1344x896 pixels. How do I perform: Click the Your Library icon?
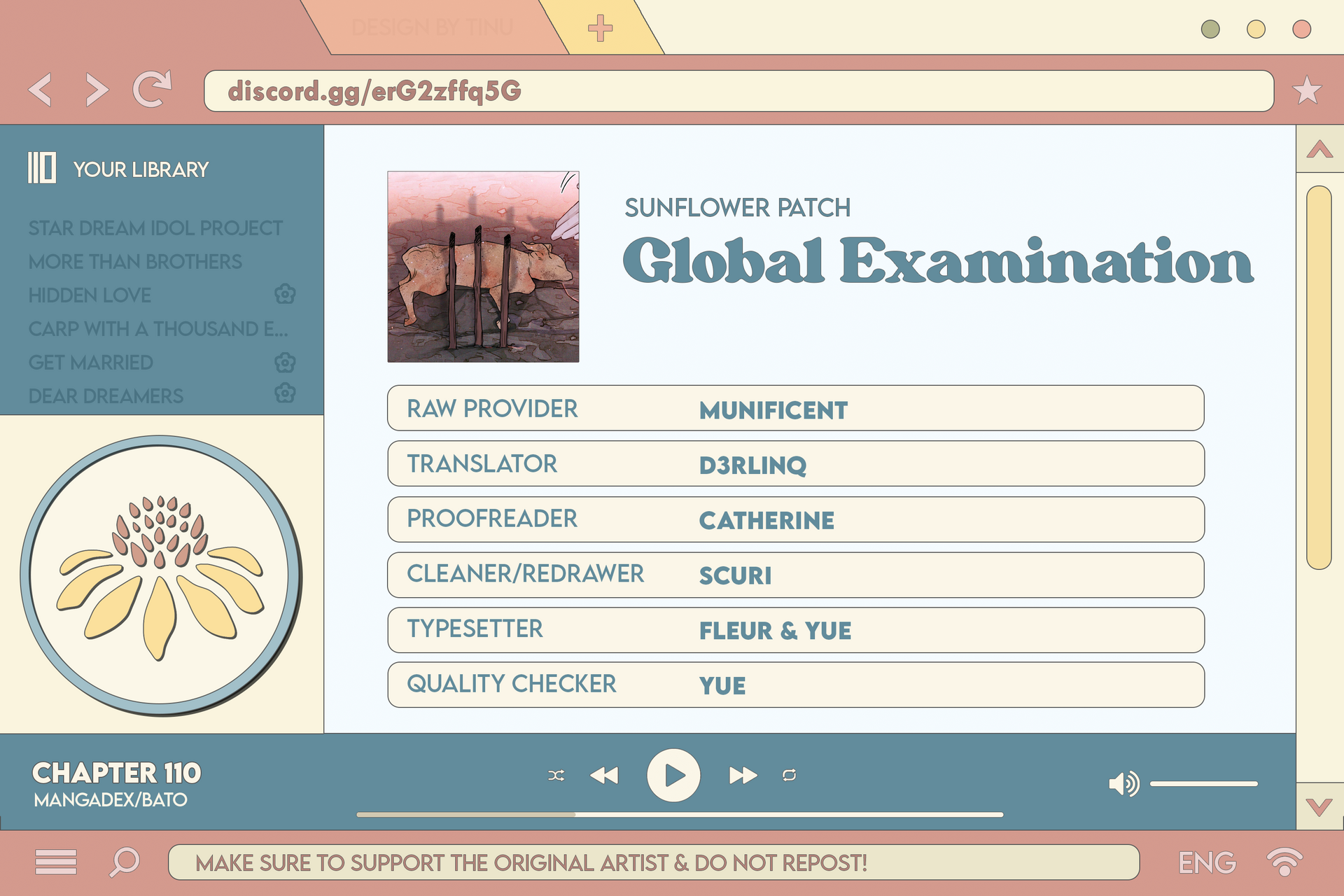(41, 168)
